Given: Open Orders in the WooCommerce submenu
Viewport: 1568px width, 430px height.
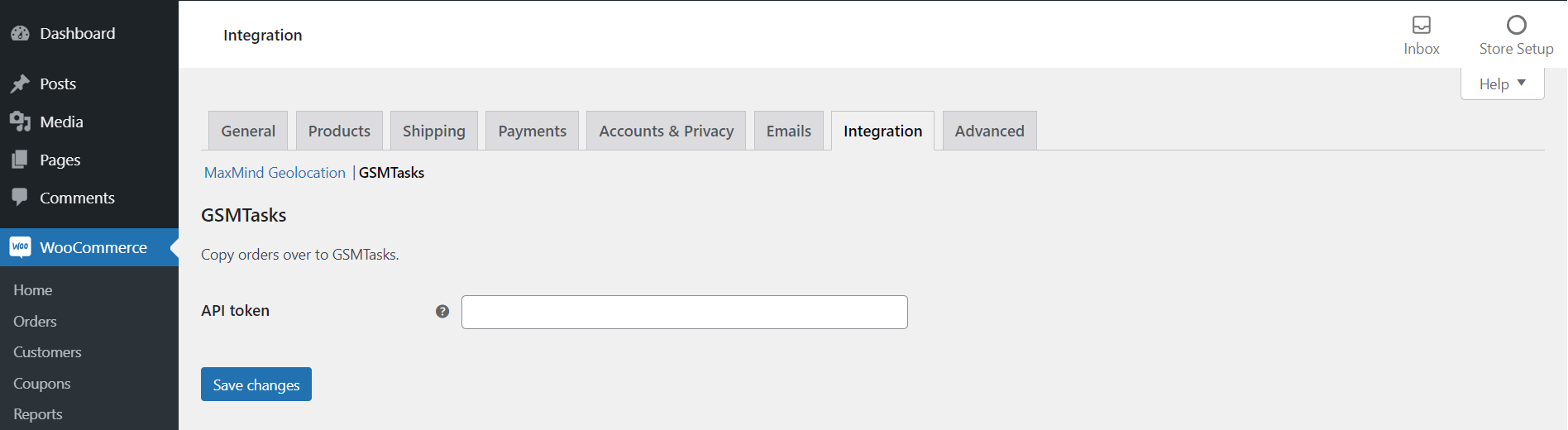Looking at the screenshot, I should click(x=35, y=322).
